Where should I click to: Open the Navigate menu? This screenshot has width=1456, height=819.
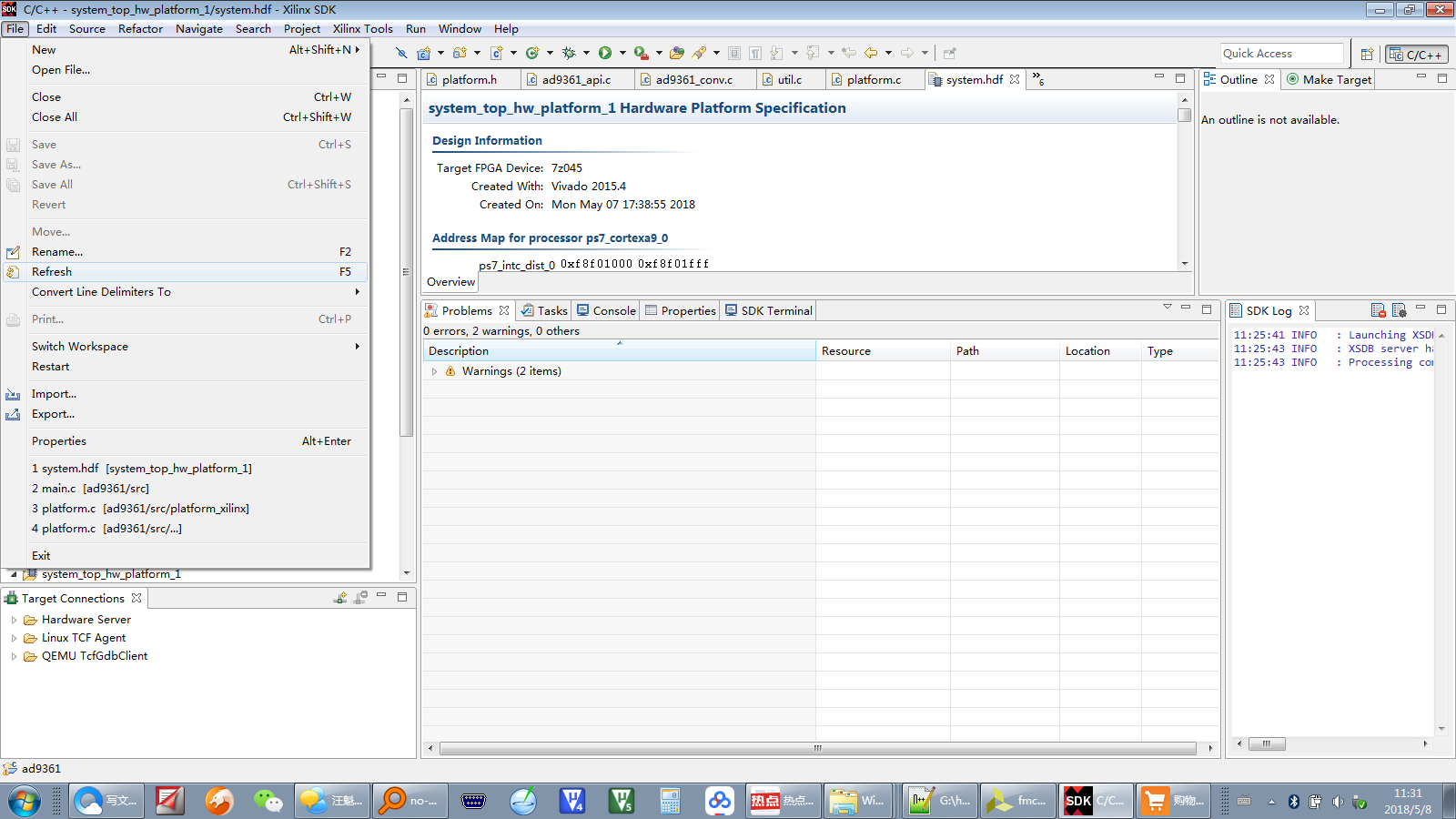198,29
